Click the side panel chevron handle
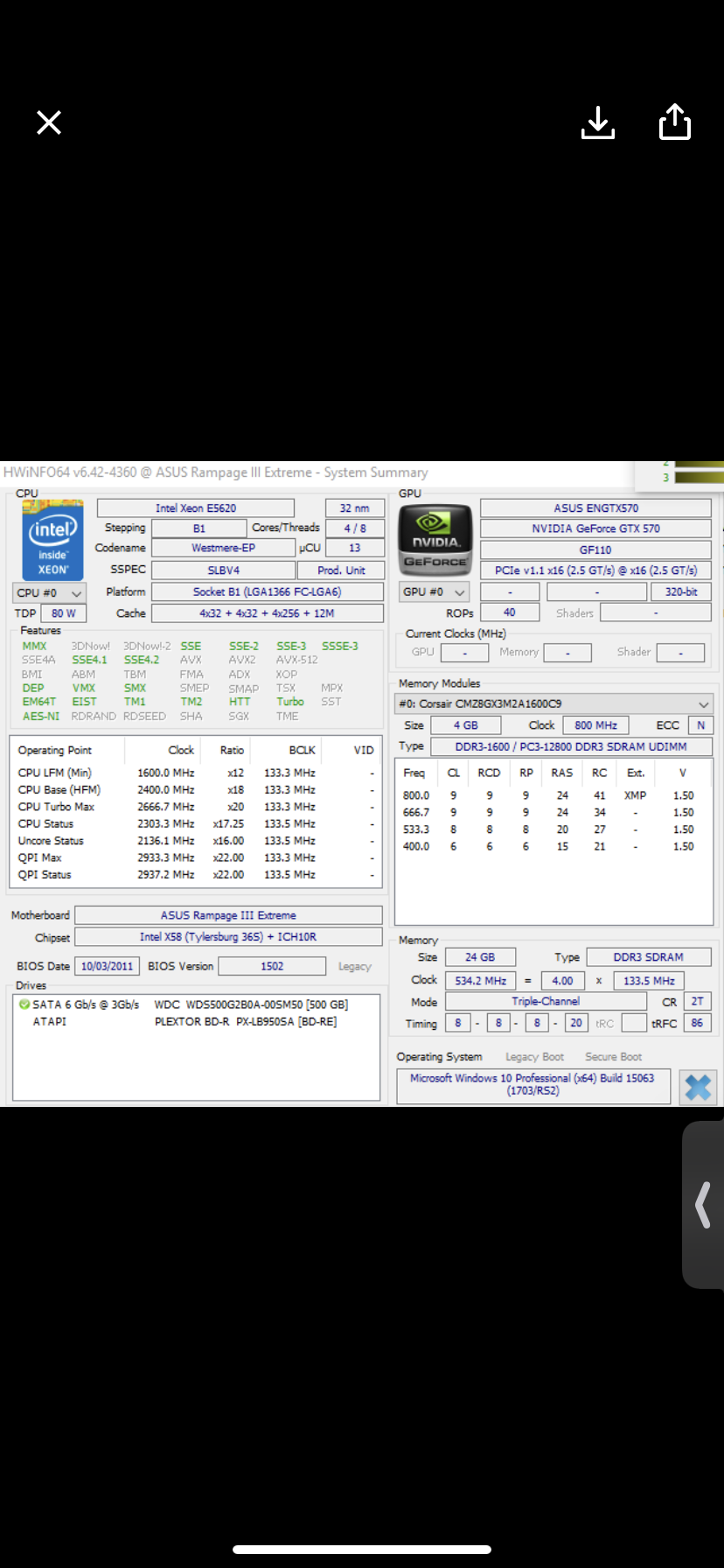This screenshot has height=1568, width=724. click(x=703, y=1205)
